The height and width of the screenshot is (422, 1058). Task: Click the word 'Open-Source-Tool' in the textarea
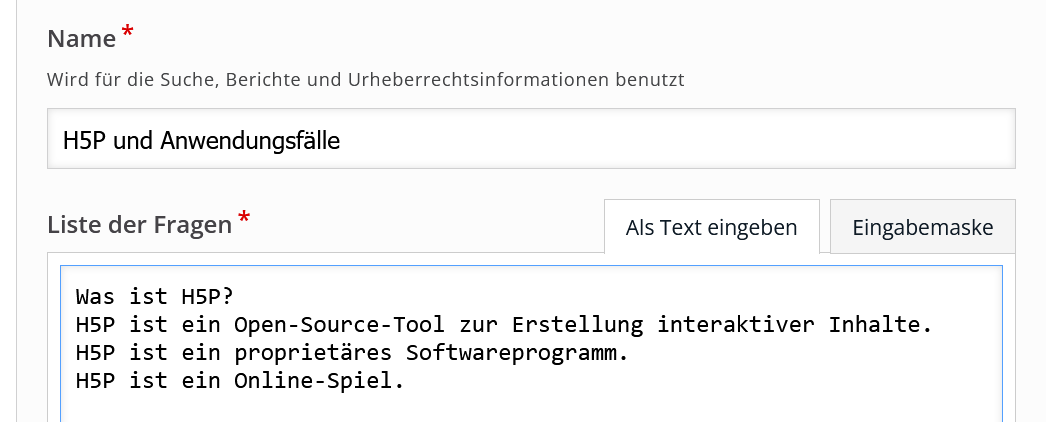(x=319, y=325)
